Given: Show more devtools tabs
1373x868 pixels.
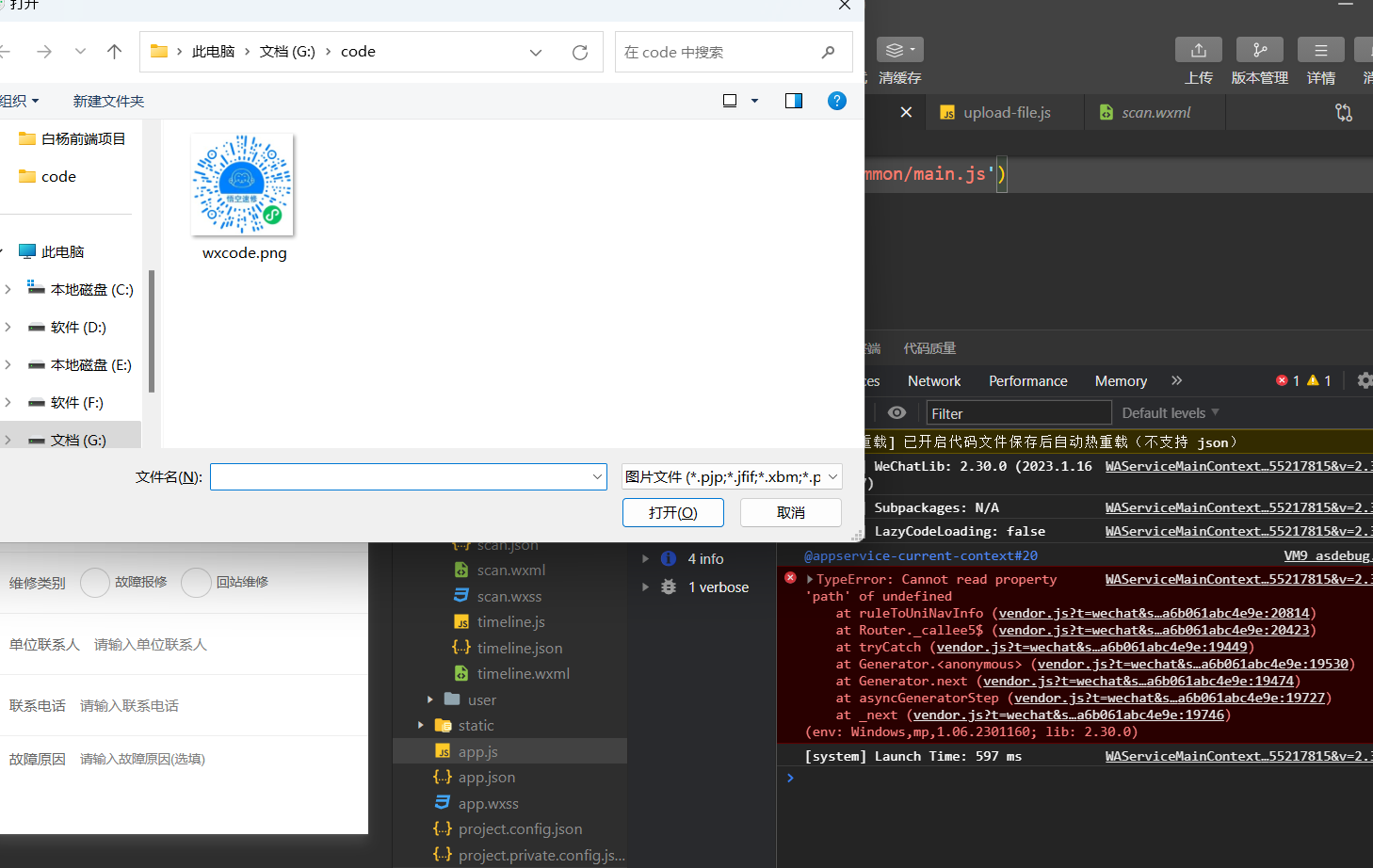Looking at the screenshot, I should [1176, 380].
